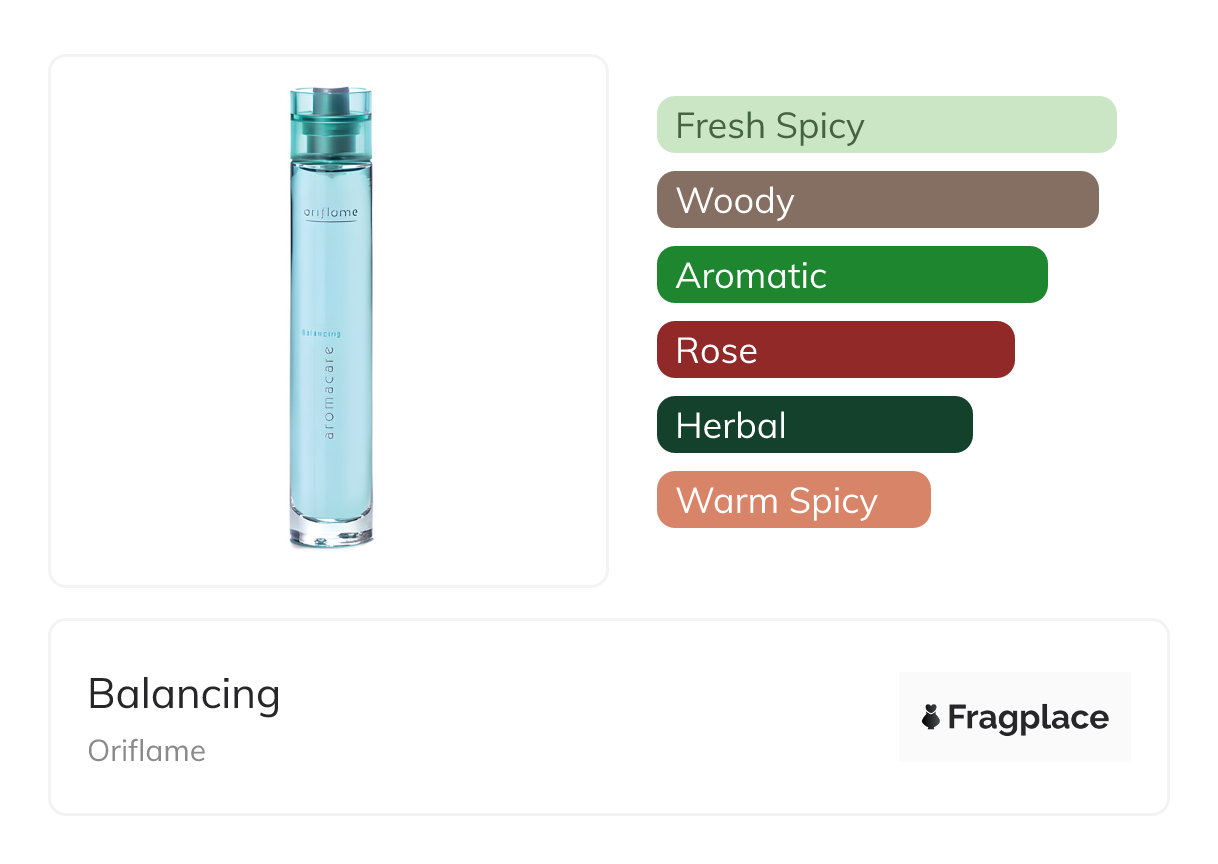The height and width of the screenshot is (864, 1218).
Task: Click the oriflame label printed on the bottle
Action: [330, 213]
